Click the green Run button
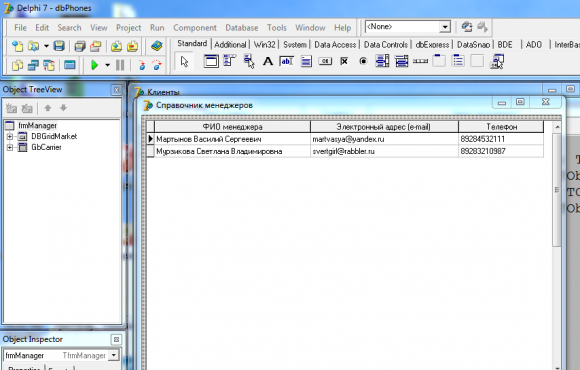 pyautogui.click(x=95, y=65)
